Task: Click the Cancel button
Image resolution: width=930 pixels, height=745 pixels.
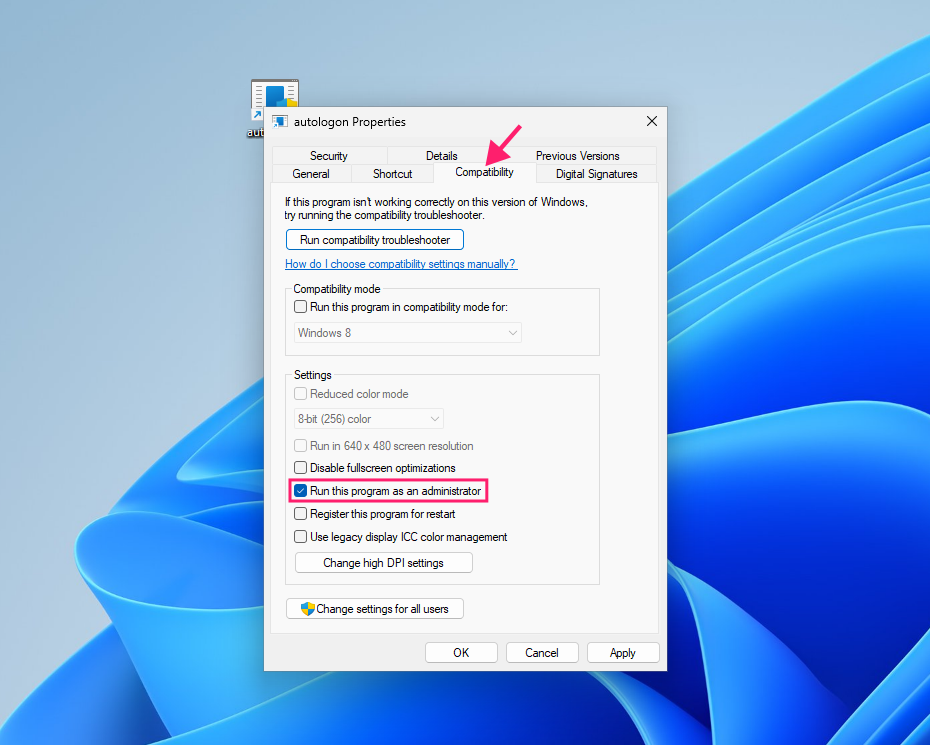Action: coord(542,652)
